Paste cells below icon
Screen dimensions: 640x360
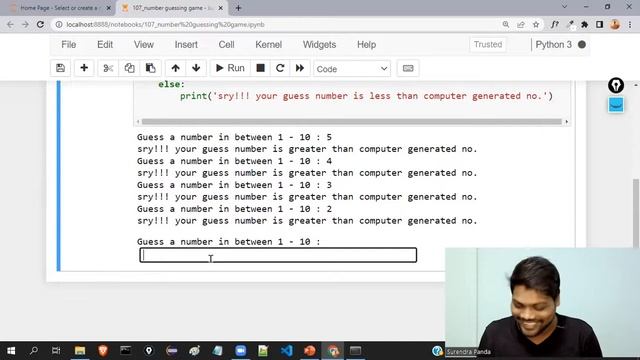151,68
